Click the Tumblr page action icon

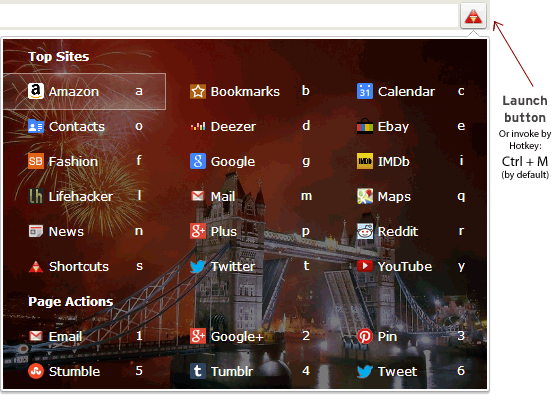pos(198,371)
